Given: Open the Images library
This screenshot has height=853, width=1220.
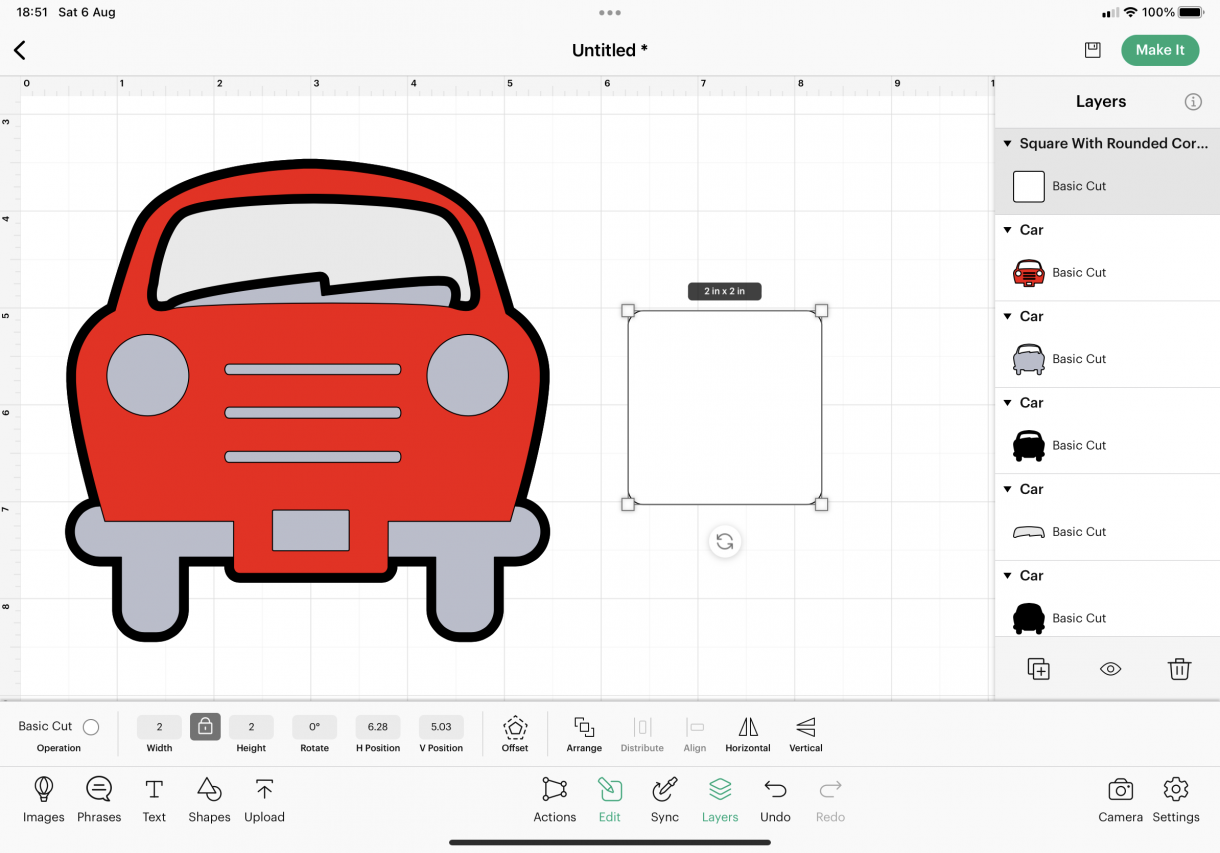Looking at the screenshot, I should coord(44,800).
